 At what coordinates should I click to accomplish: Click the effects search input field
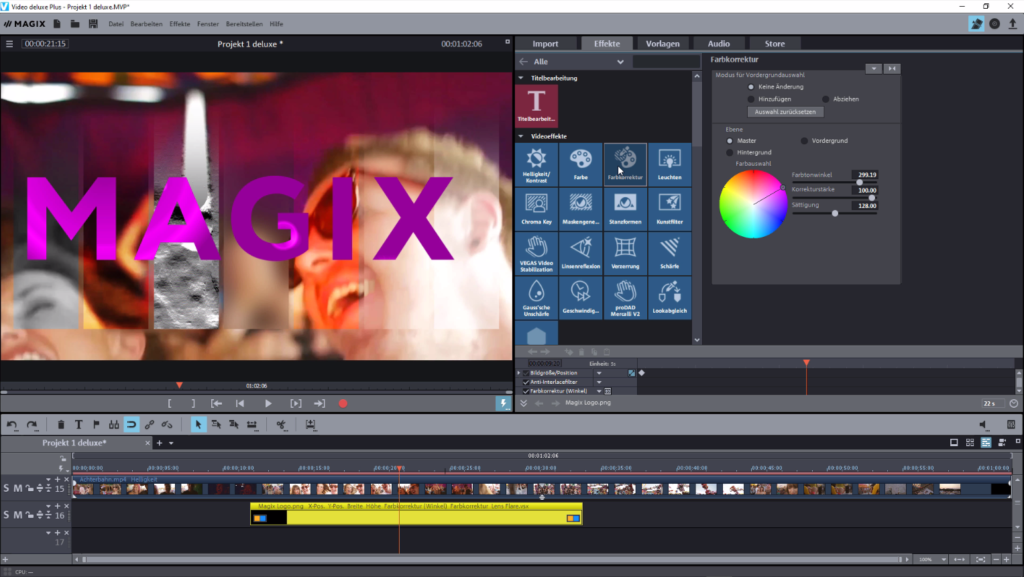click(x=666, y=61)
